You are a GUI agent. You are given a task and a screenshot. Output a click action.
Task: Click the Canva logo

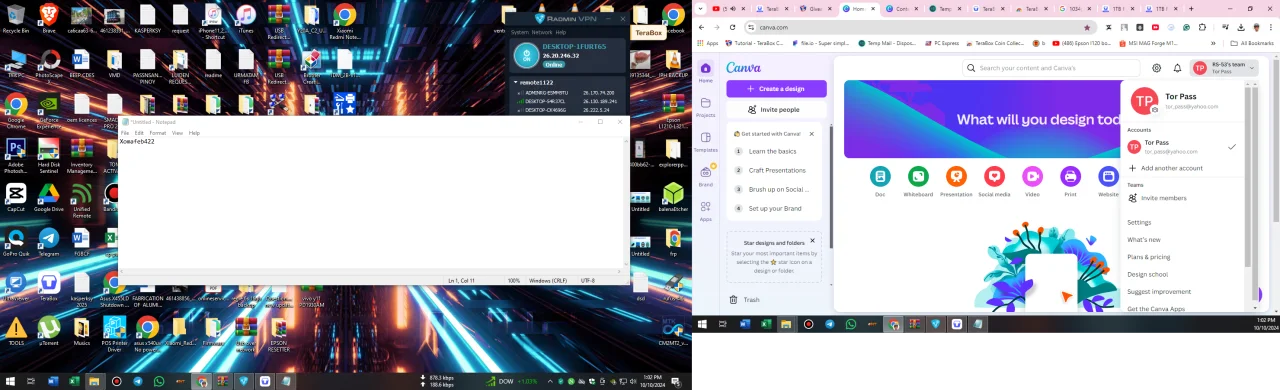pos(743,68)
